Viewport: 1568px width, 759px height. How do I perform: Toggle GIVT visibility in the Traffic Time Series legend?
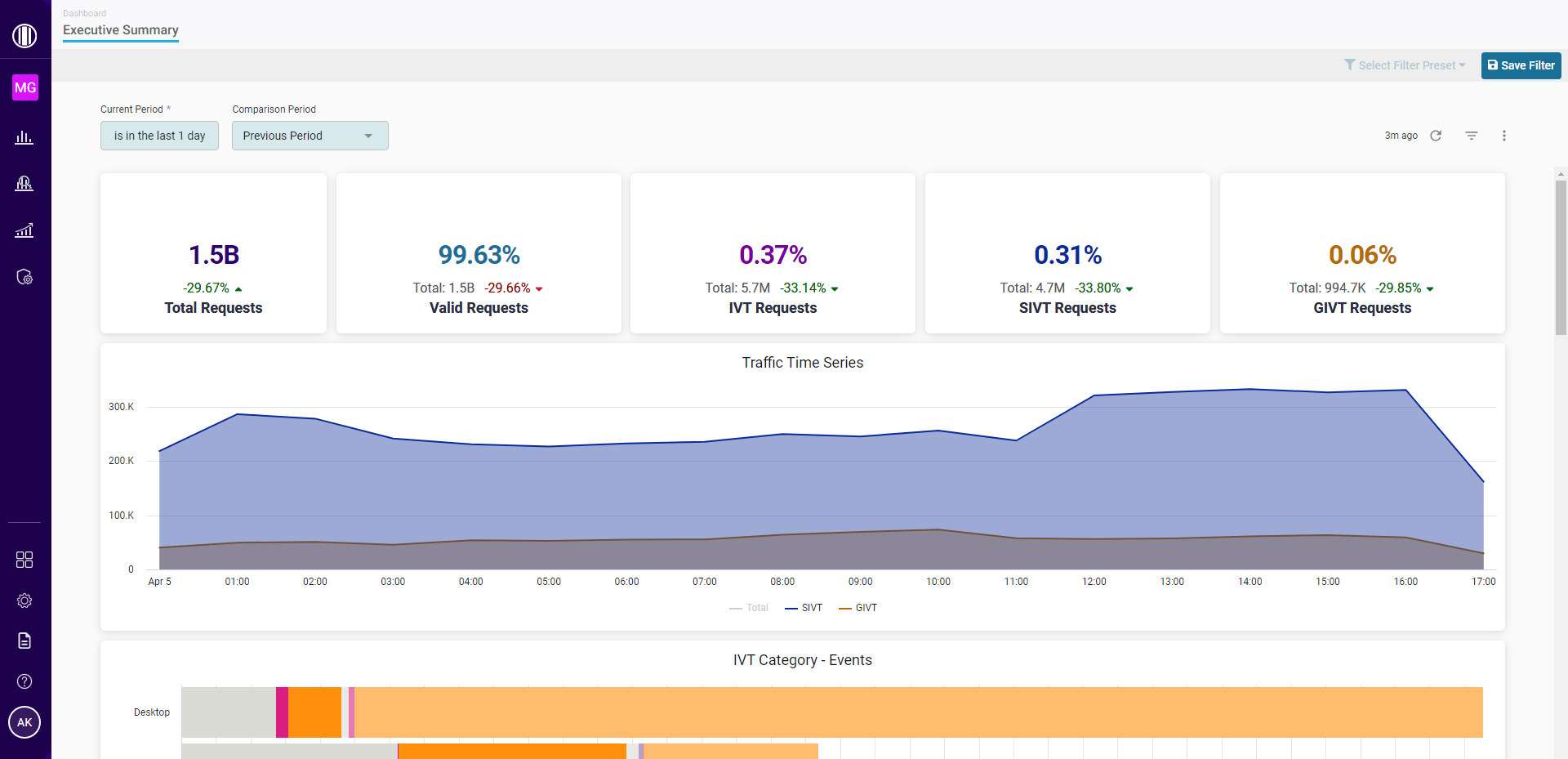(857, 608)
